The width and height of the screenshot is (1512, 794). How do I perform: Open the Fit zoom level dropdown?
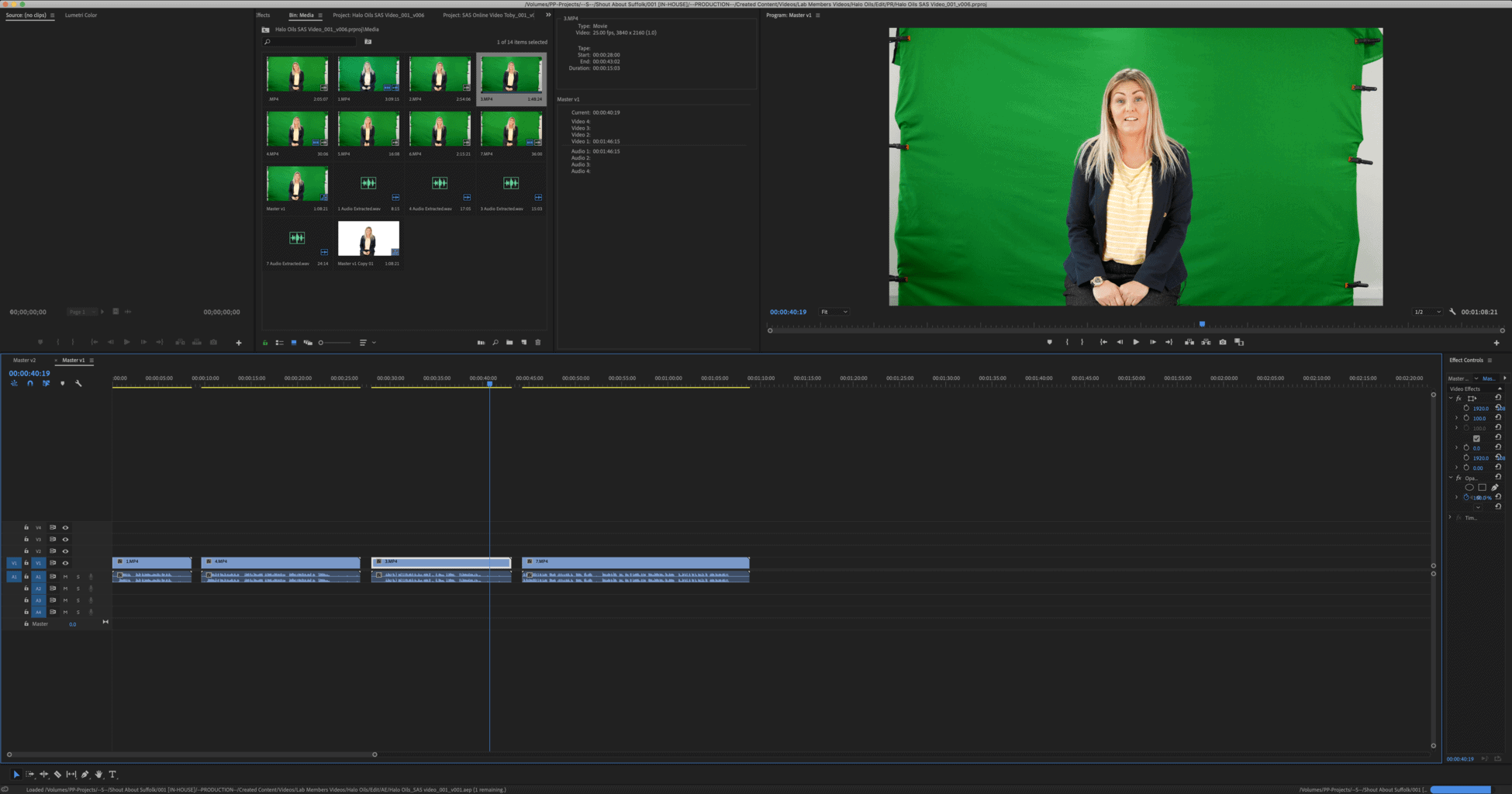pyautogui.click(x=834, y=312)
